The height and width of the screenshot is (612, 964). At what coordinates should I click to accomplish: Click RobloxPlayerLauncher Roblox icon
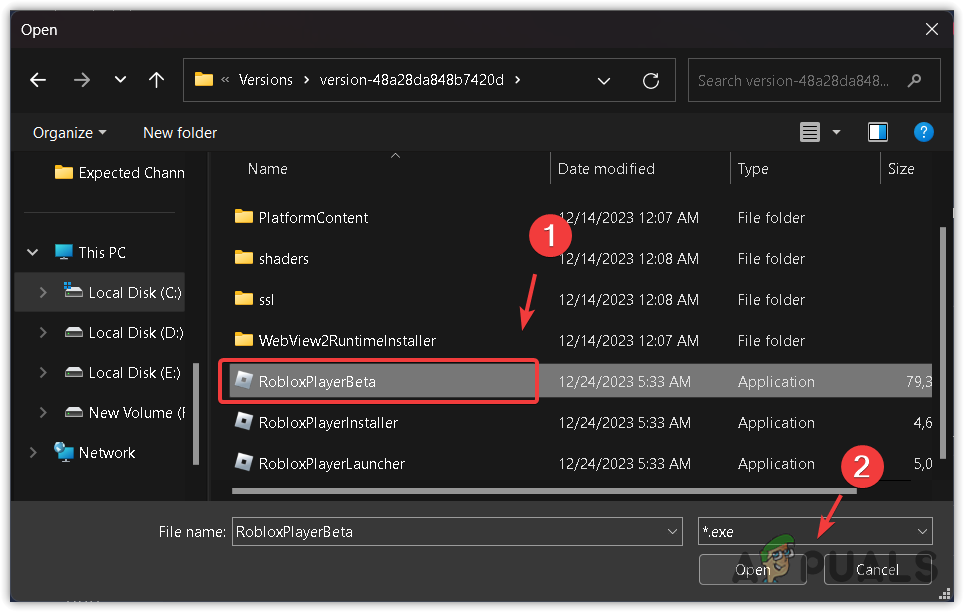(243, 463)
